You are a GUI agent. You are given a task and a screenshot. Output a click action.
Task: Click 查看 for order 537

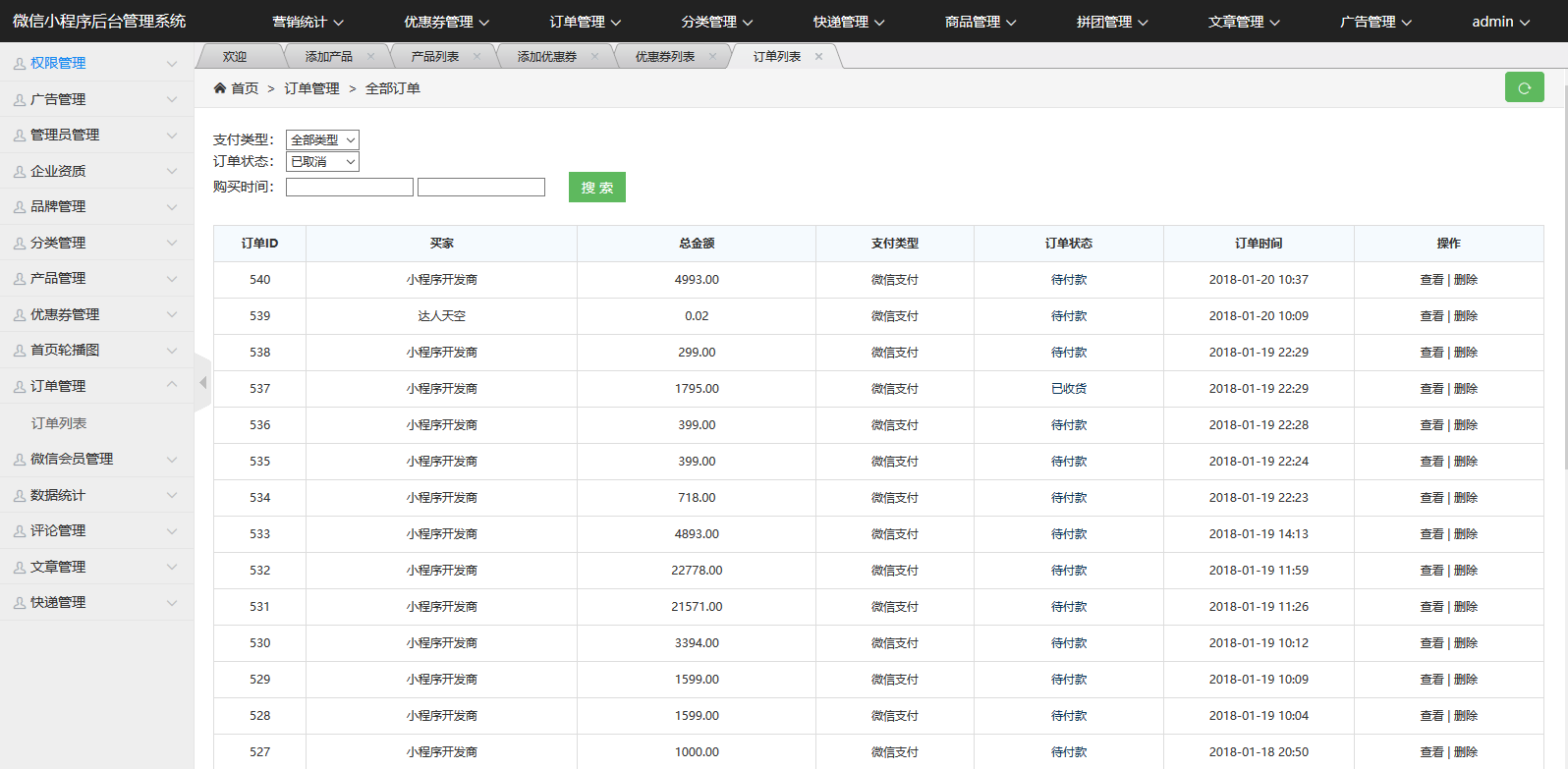coord(1431,389)
